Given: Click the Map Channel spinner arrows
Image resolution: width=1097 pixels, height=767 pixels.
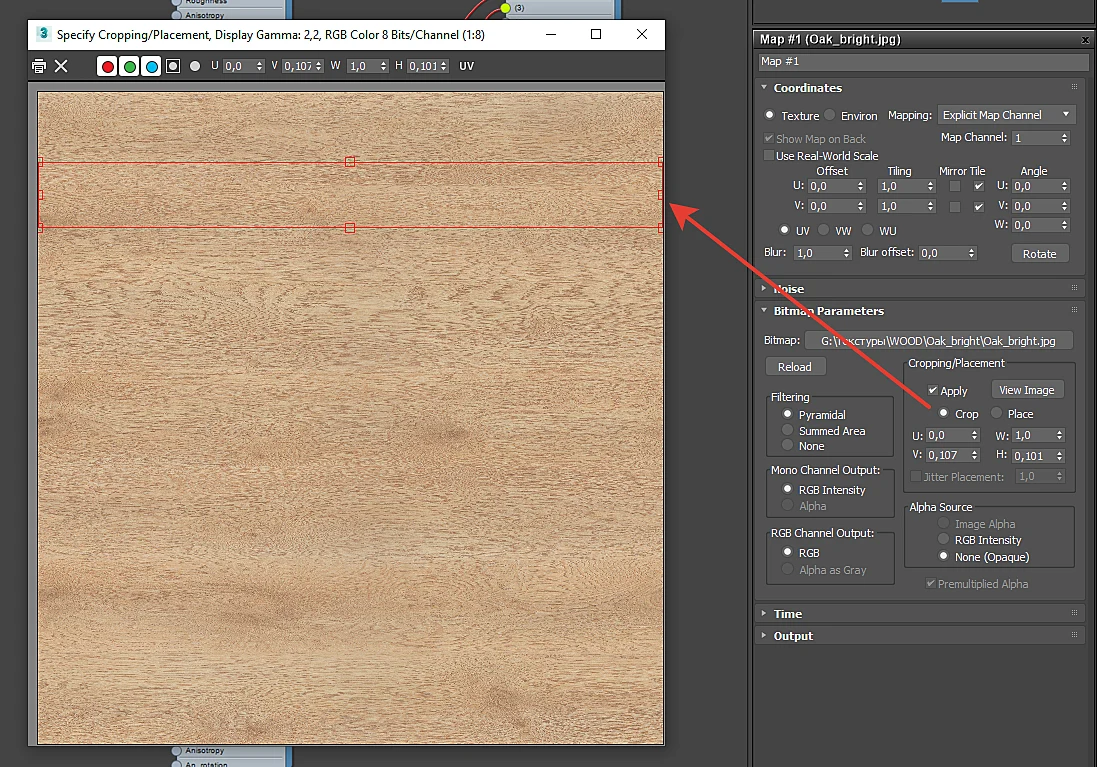Looking at the screenshot, I should click(x=1064, y=138).
